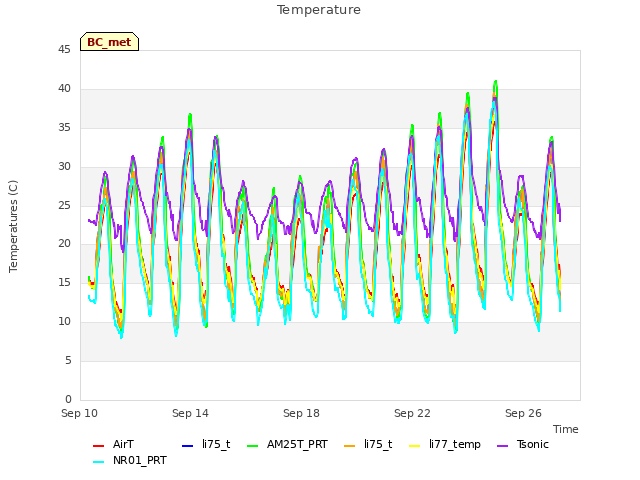Click the Temperature chart title

[x=319, y=10]
